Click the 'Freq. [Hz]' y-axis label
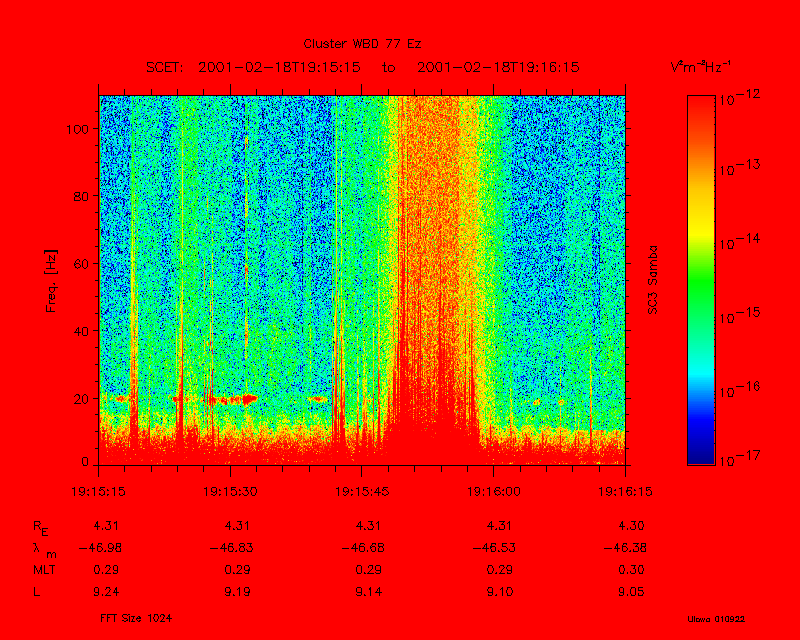 (x=51, y=282)
